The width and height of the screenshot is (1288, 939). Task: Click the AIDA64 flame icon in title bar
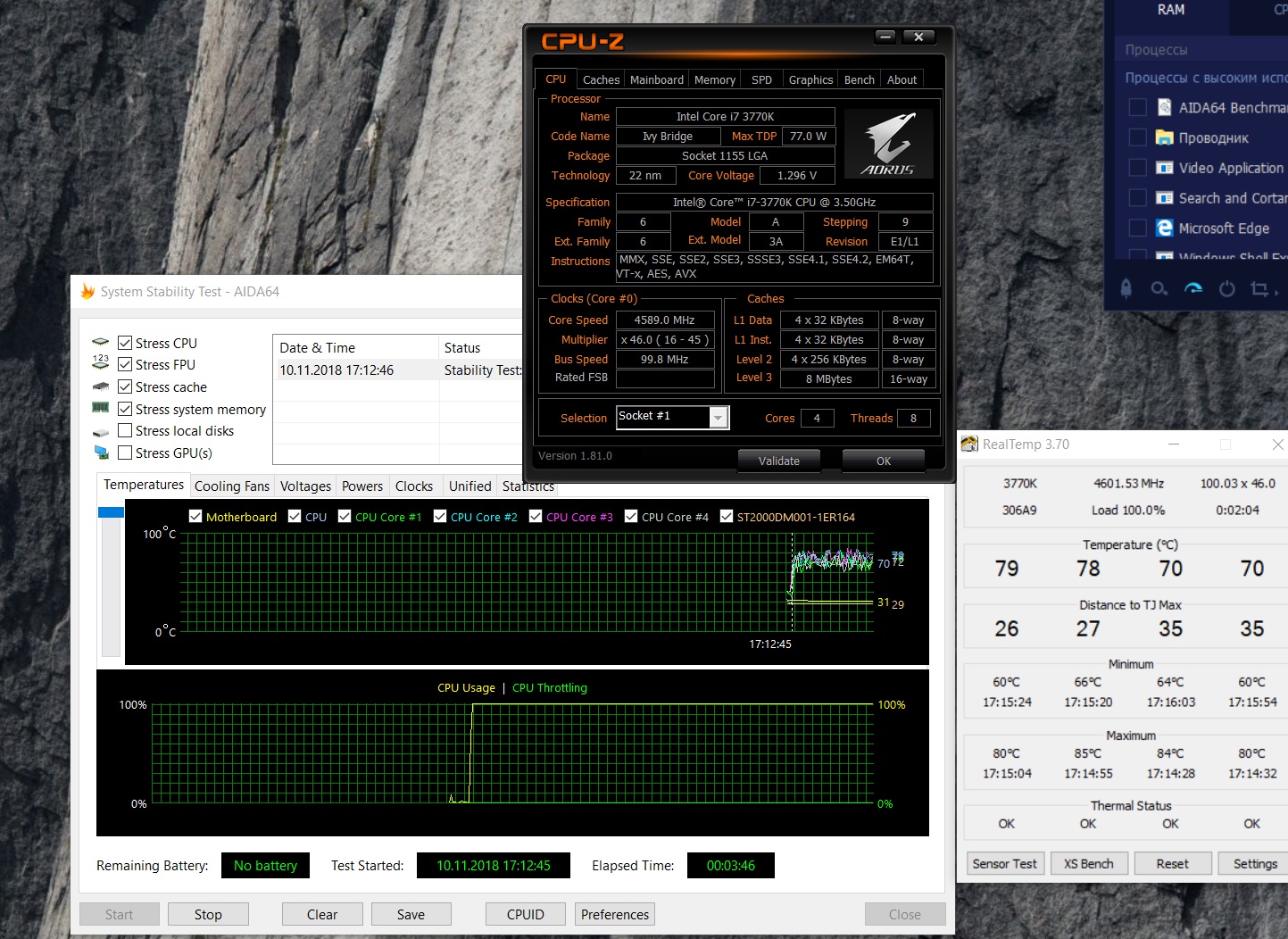click(87, 291)
